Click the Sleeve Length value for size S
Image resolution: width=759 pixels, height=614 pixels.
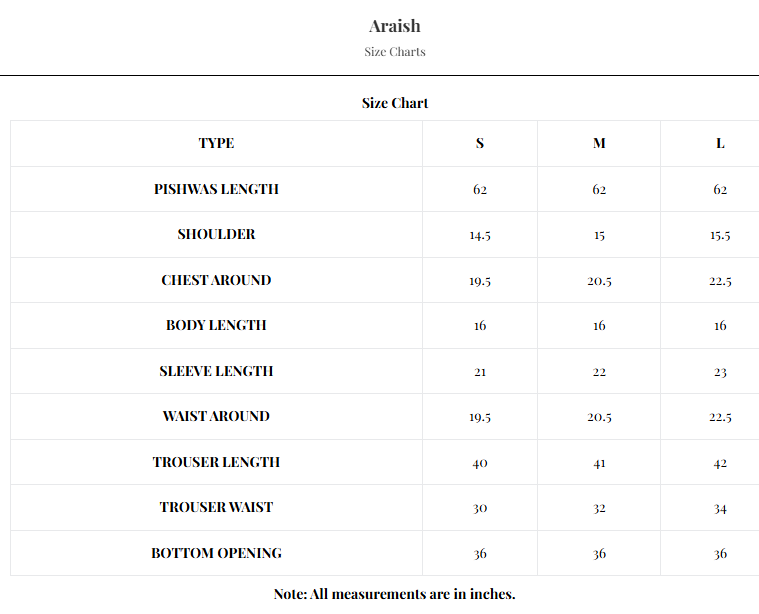point(480,372)
